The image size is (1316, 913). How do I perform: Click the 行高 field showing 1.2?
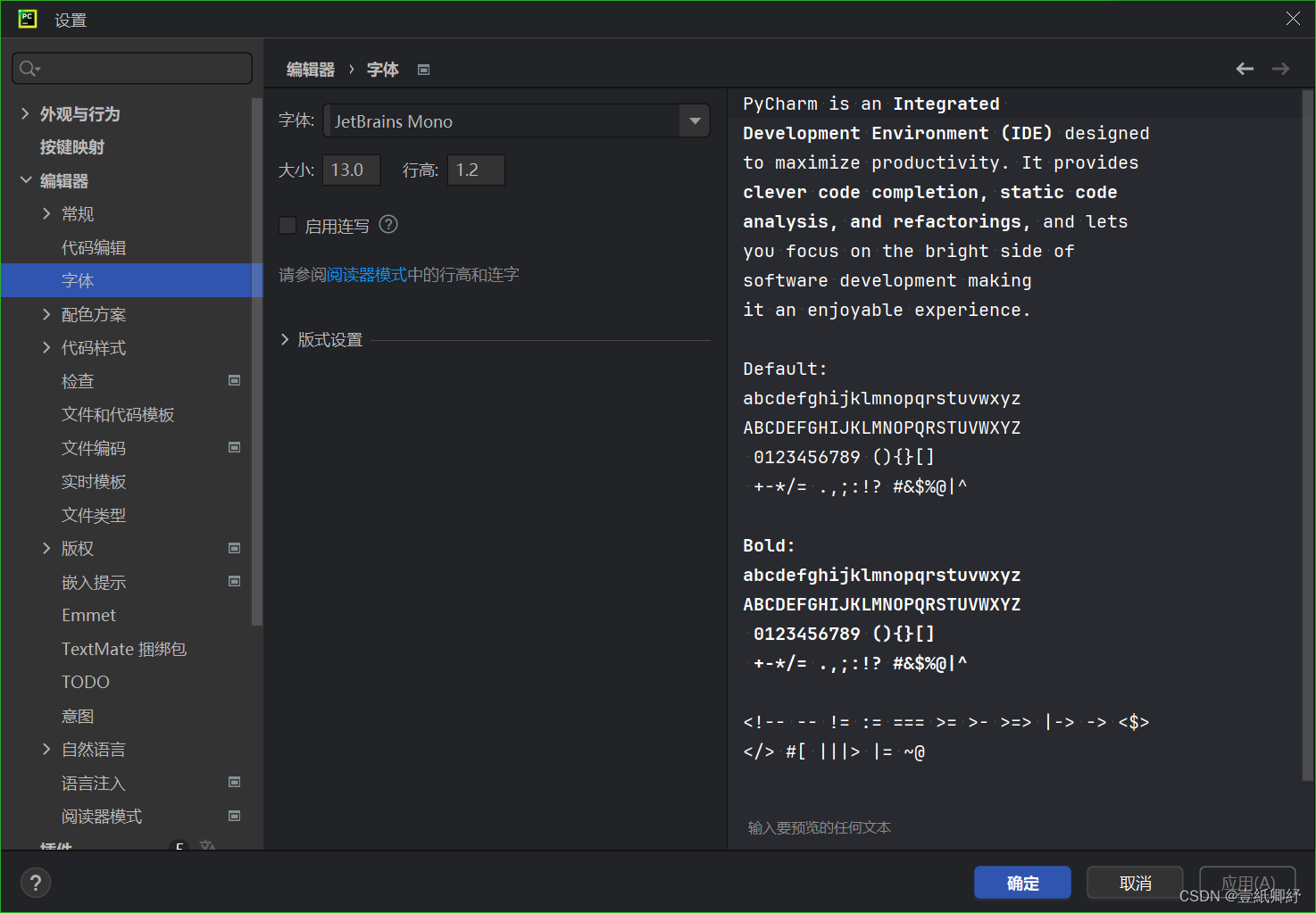click(x=476, y=170)
